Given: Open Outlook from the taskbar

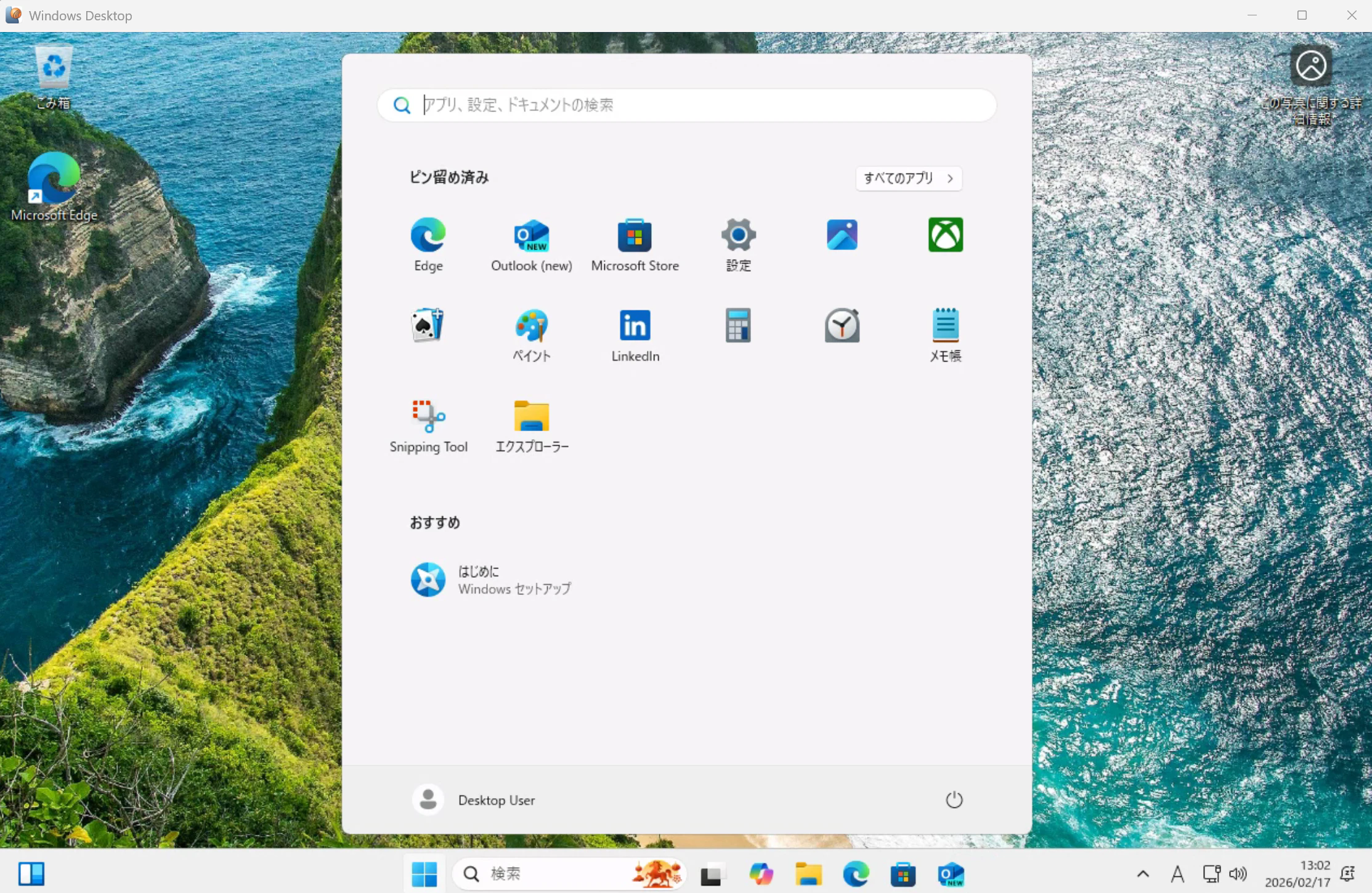Looking at the screenshot, I should coord(951,873).
